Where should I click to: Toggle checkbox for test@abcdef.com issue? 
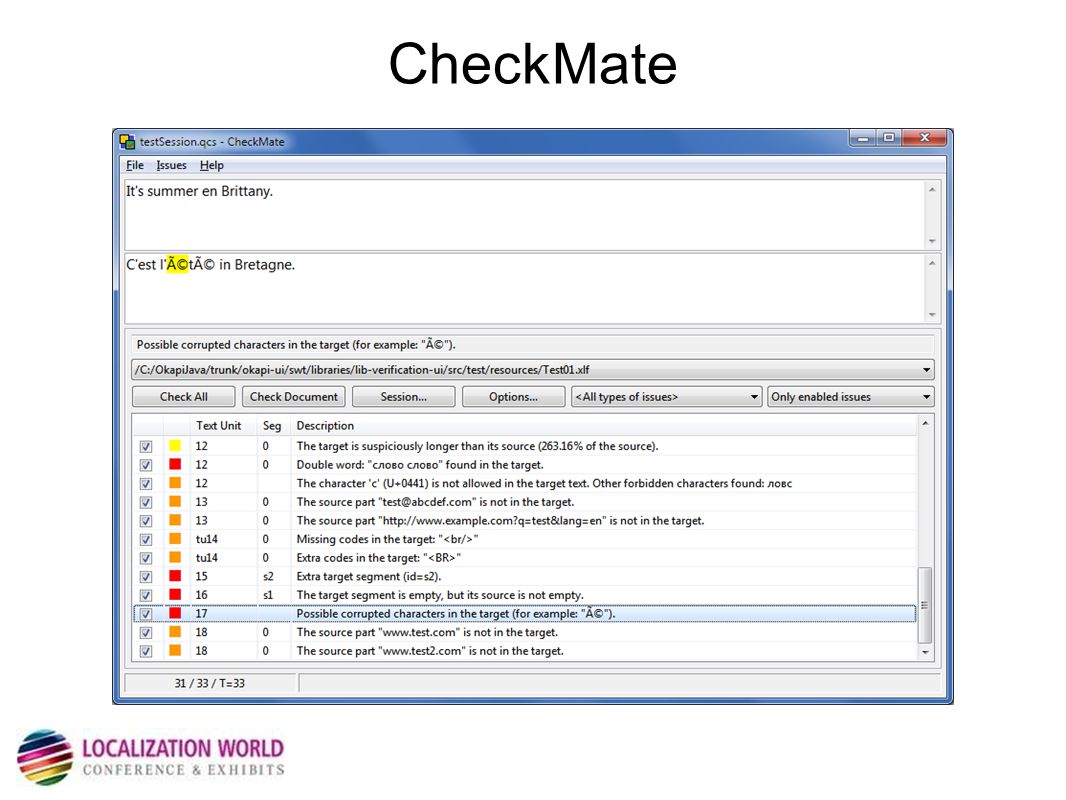(x=146, y=502)
